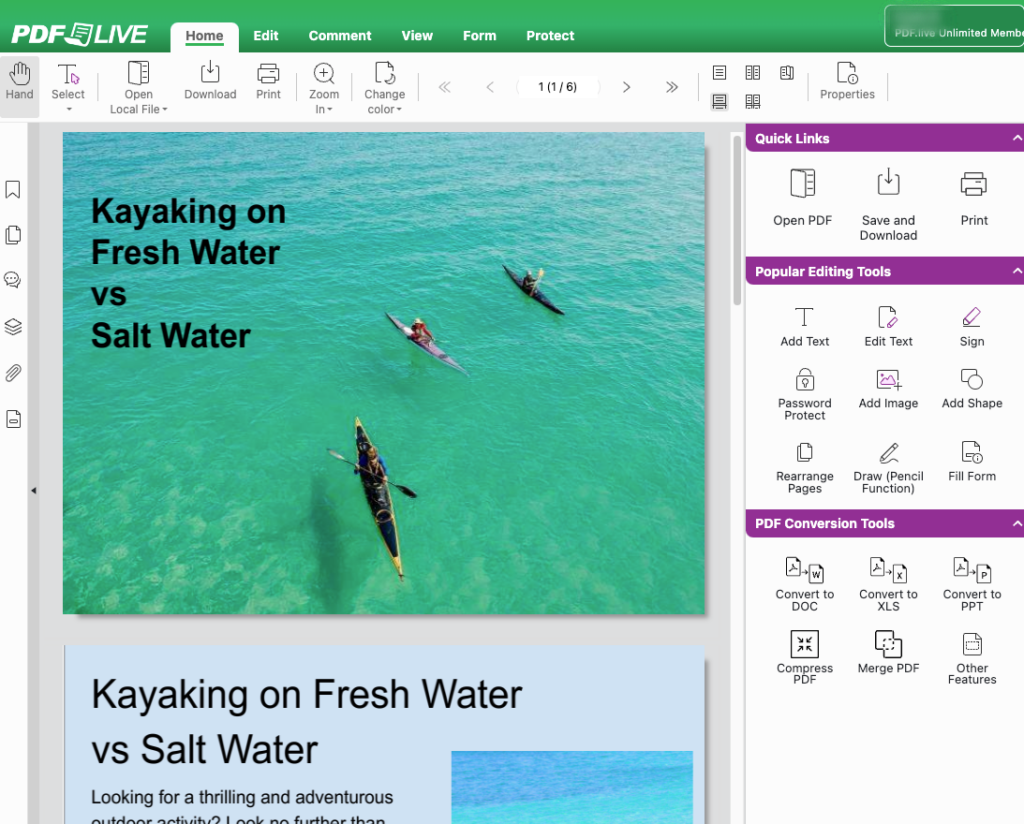1024x824 pixels.
Task: Open the Layers panel
Action: tap(13, 326)
